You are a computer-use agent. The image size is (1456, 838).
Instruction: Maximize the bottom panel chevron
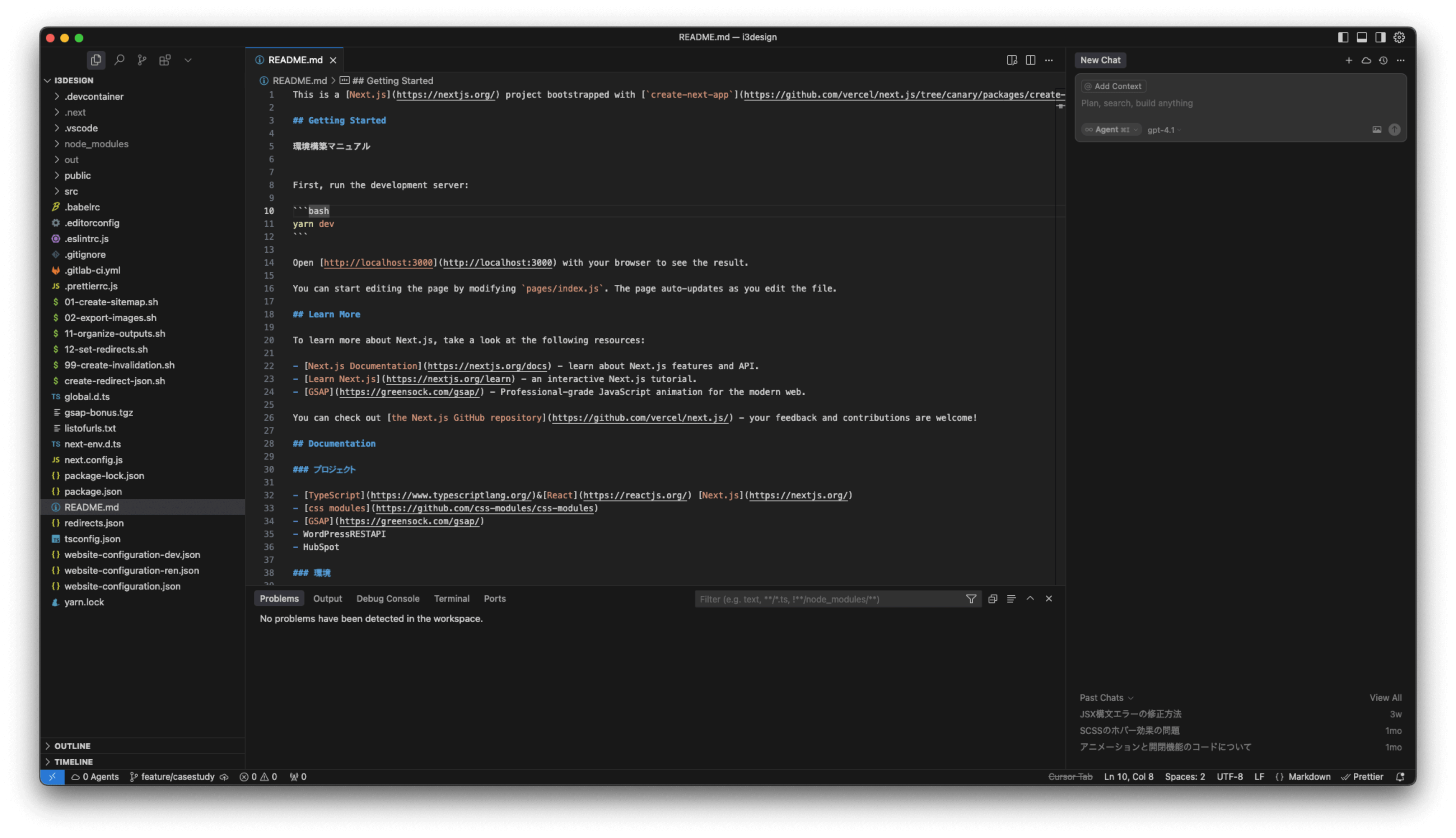(1030, 599)
